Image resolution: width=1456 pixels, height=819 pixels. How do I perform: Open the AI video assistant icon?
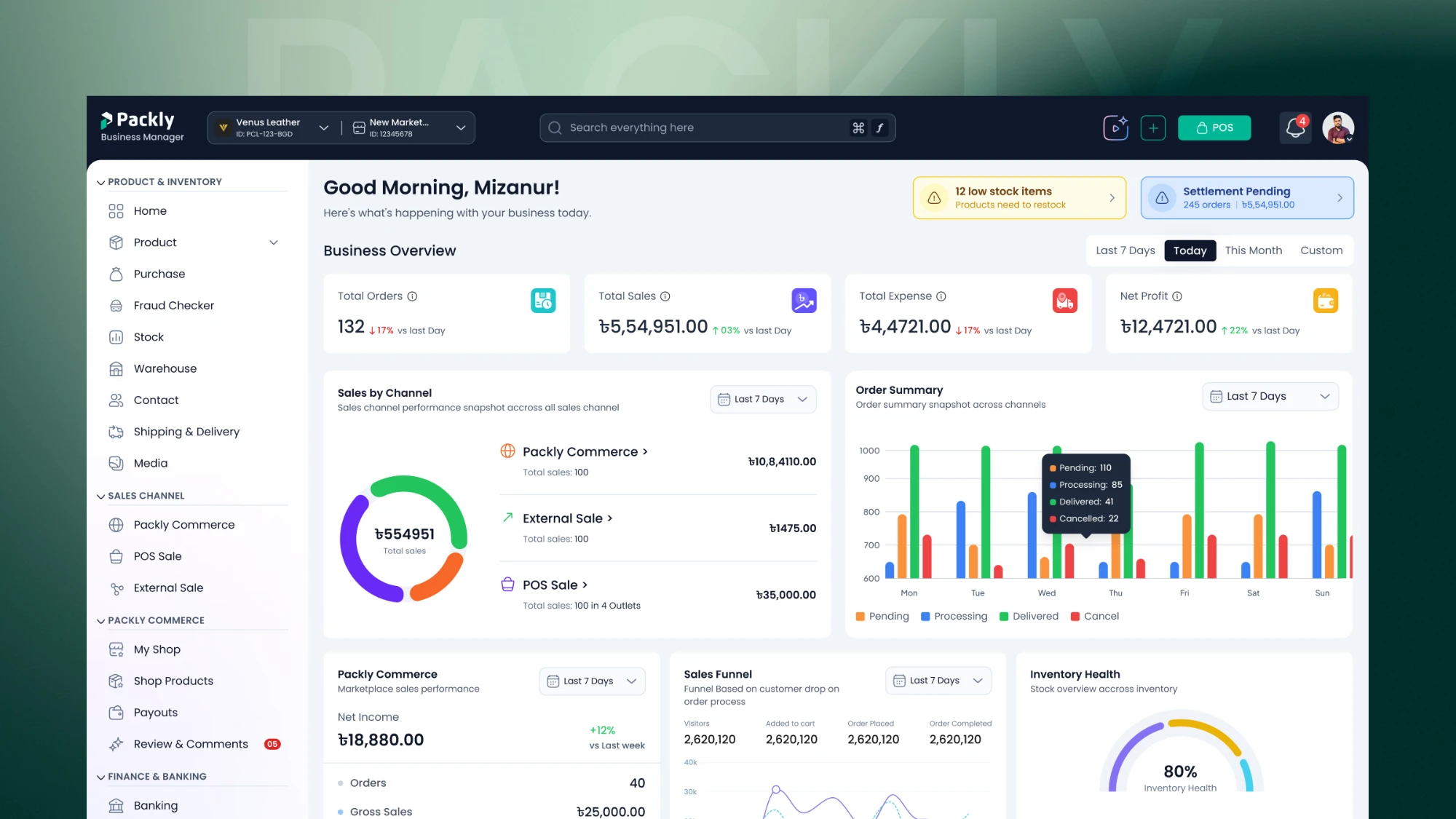[1115, 127]
